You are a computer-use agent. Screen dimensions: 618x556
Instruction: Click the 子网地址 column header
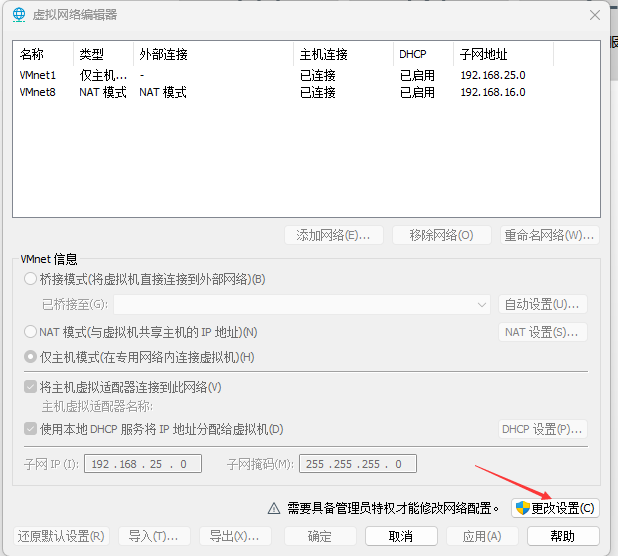click(483, 54)
